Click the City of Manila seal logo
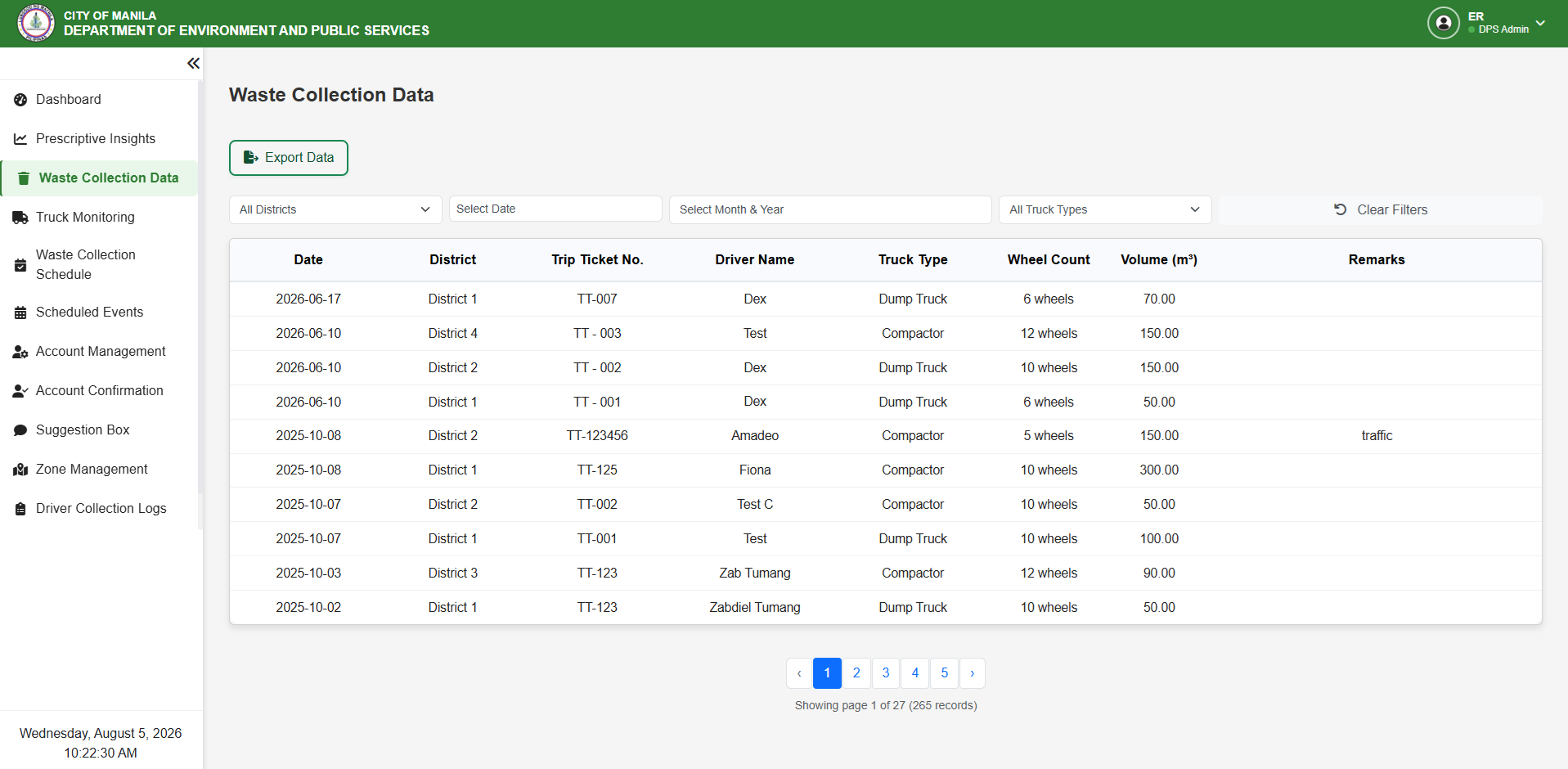This screenshot has height=769, width=1568. tap(36, 23)
